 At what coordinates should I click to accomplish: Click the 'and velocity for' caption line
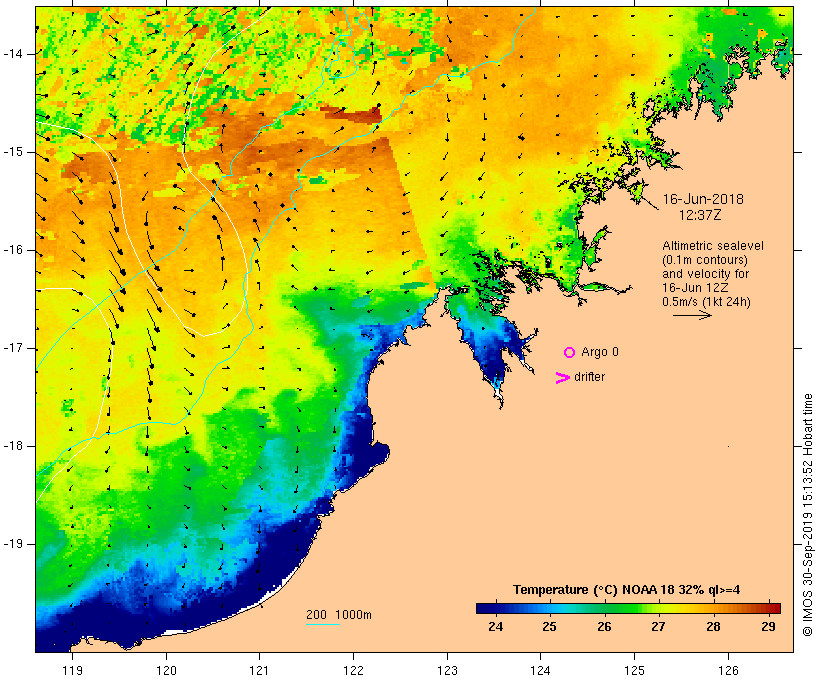tap(705, 274)
